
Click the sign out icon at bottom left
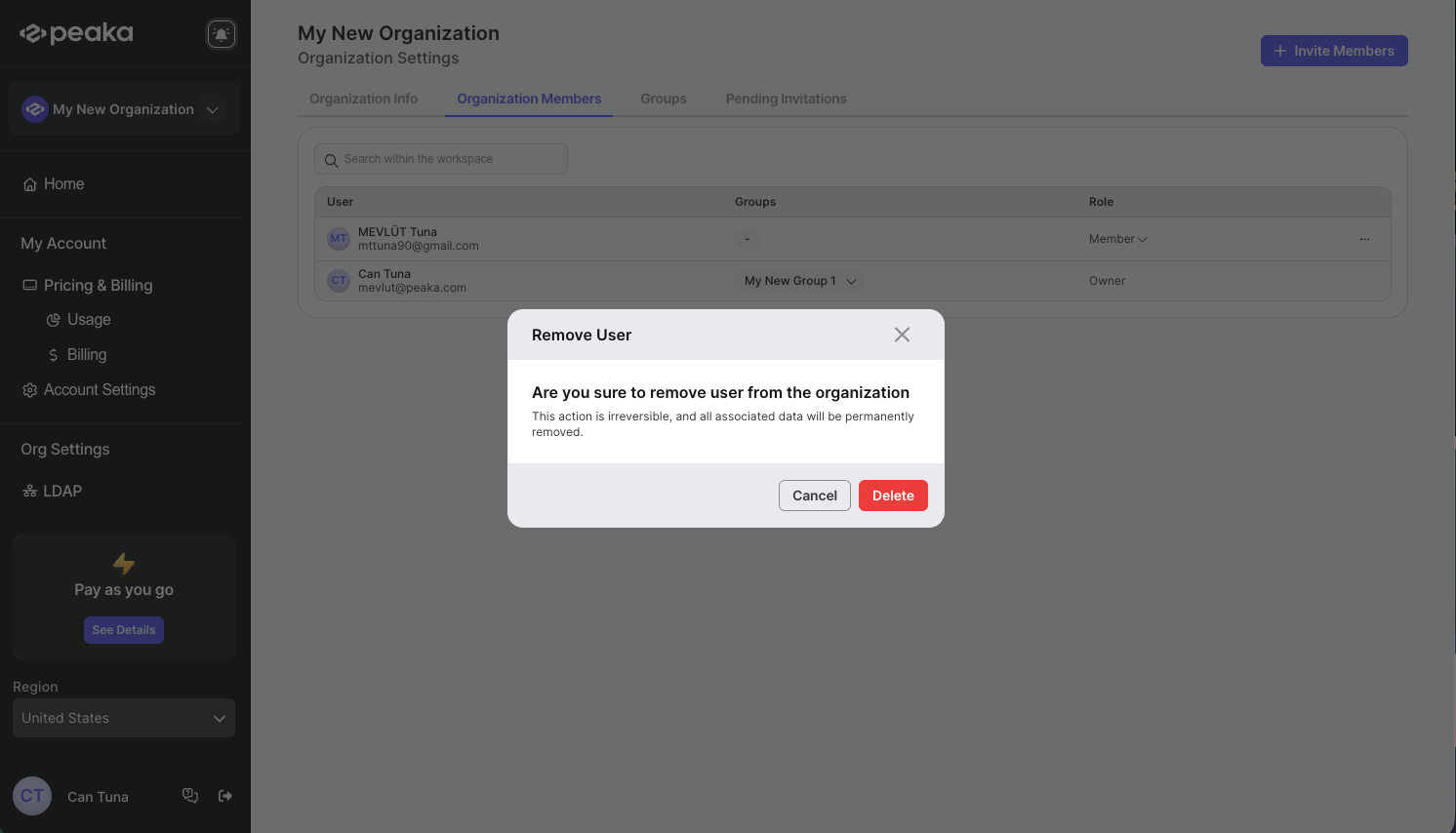point(225,795)
